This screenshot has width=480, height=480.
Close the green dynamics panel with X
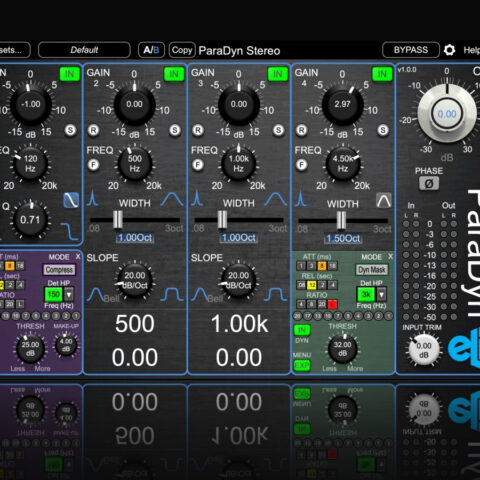pyautogui.click(x=390, y=256)
